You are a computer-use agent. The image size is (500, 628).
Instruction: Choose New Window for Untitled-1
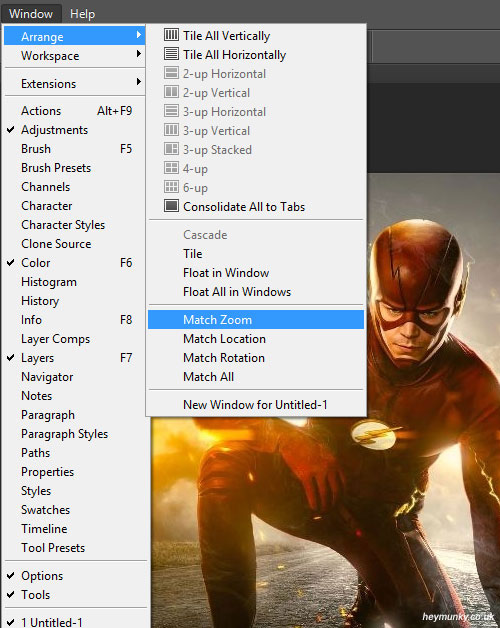[256, 405]
